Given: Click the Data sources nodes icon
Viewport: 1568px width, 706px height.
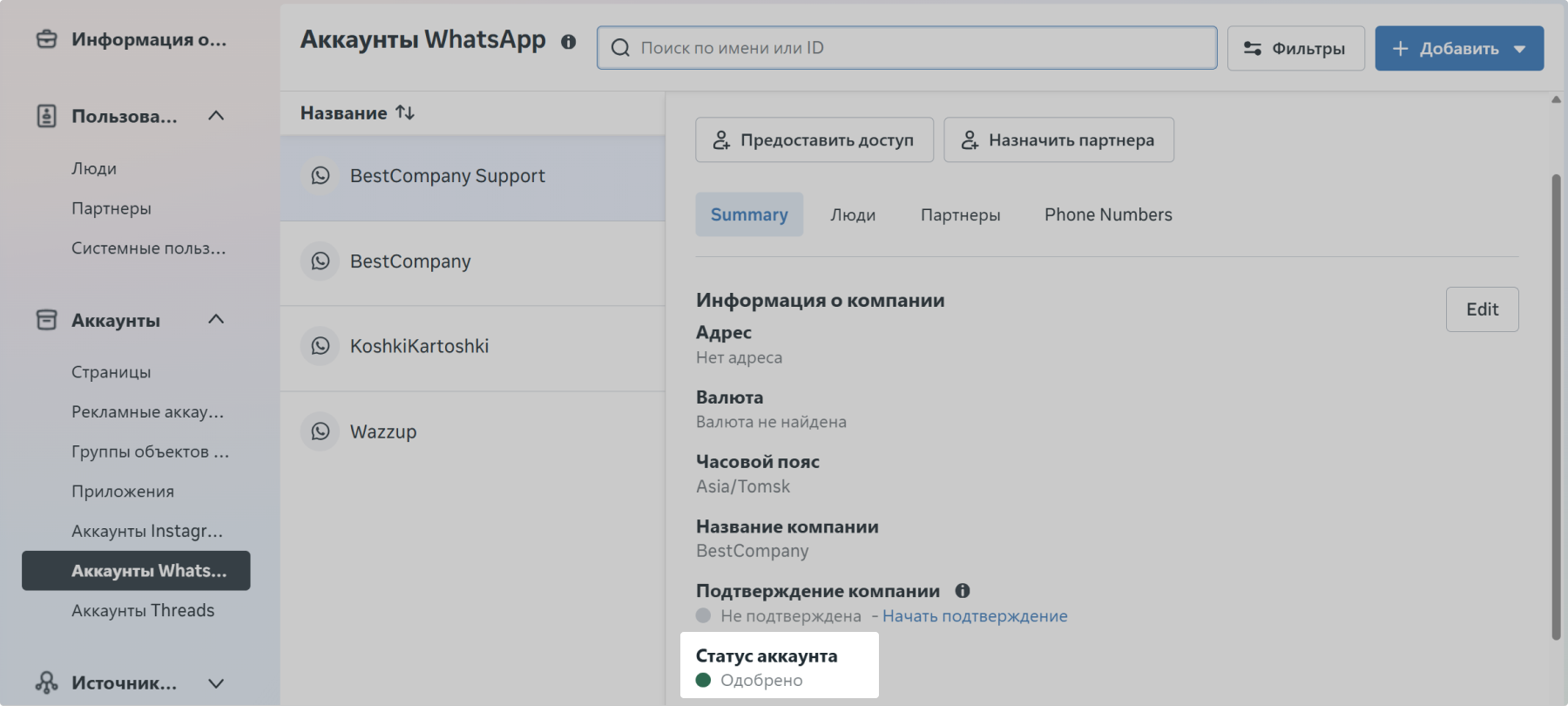Looking at the screenshot, I should [47, 682].
